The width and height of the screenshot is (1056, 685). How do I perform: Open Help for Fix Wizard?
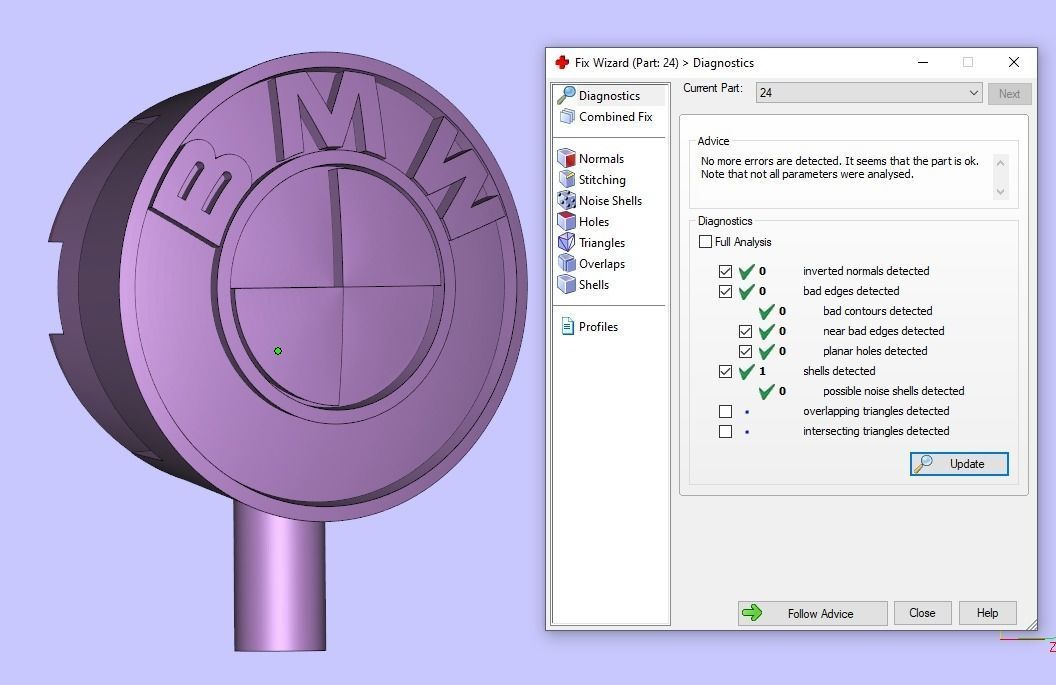pyautogui.click(x=987, y=613)
